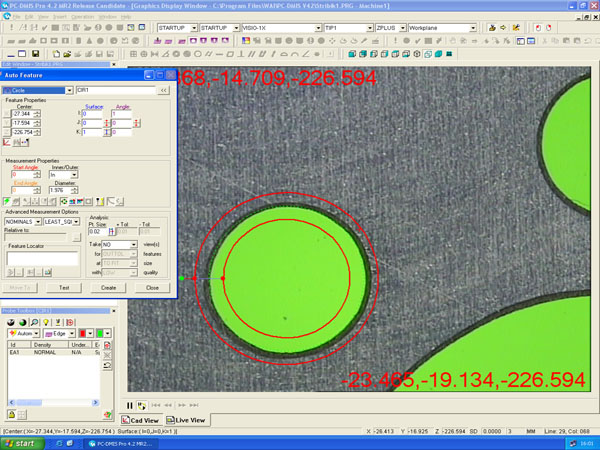Click the flip vector icon beside Surface K field
The image size is (600, 450).
[107, 132]
